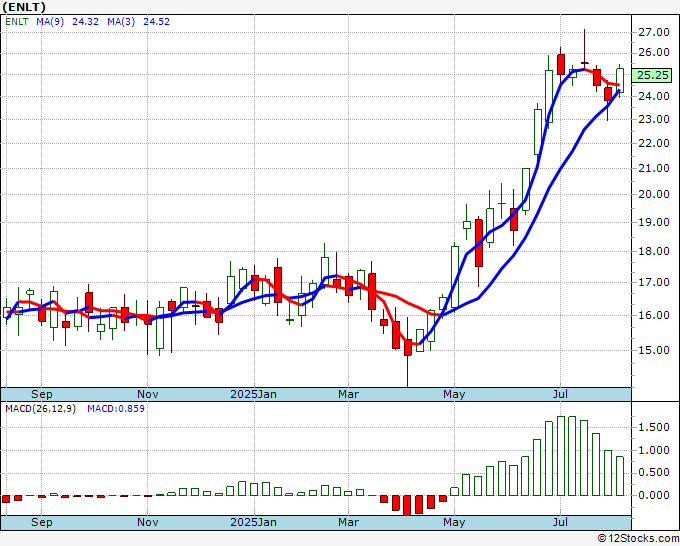Open the 12Stocks.com copyright link
This screenshot has width=680, height=546.
coord(638,539)
